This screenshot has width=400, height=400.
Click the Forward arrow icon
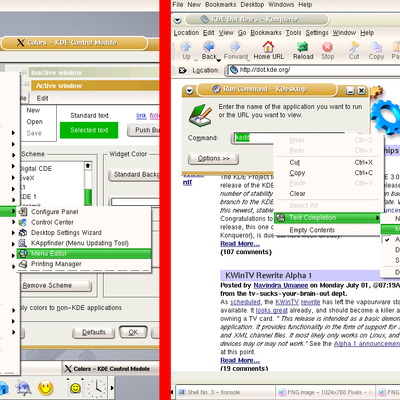(235, 47)
